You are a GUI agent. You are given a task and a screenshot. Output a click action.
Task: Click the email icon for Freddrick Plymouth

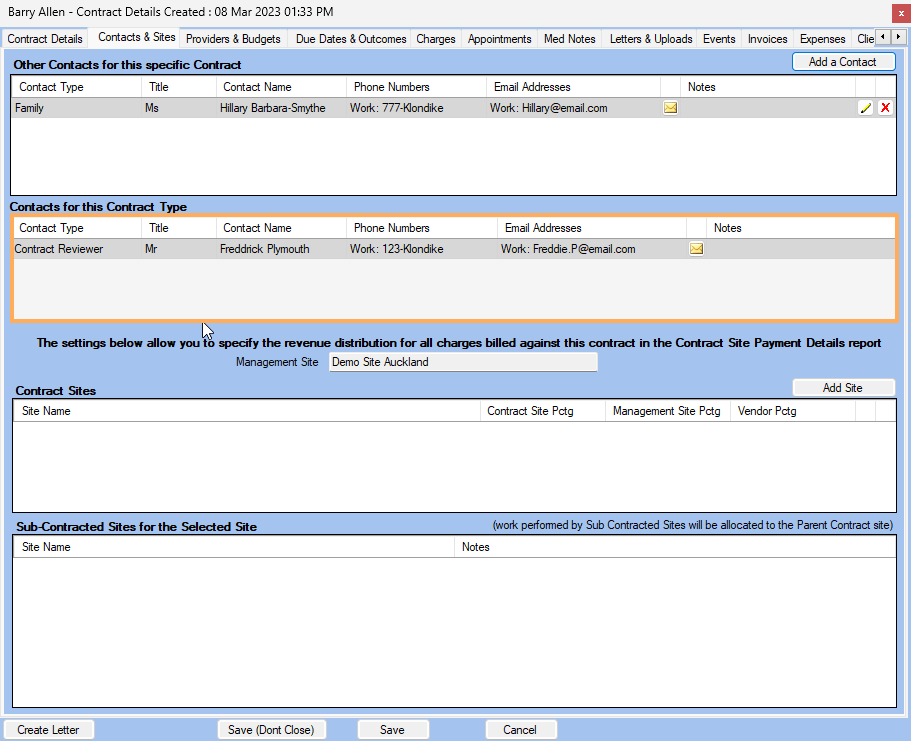click(x=696, y=249)
